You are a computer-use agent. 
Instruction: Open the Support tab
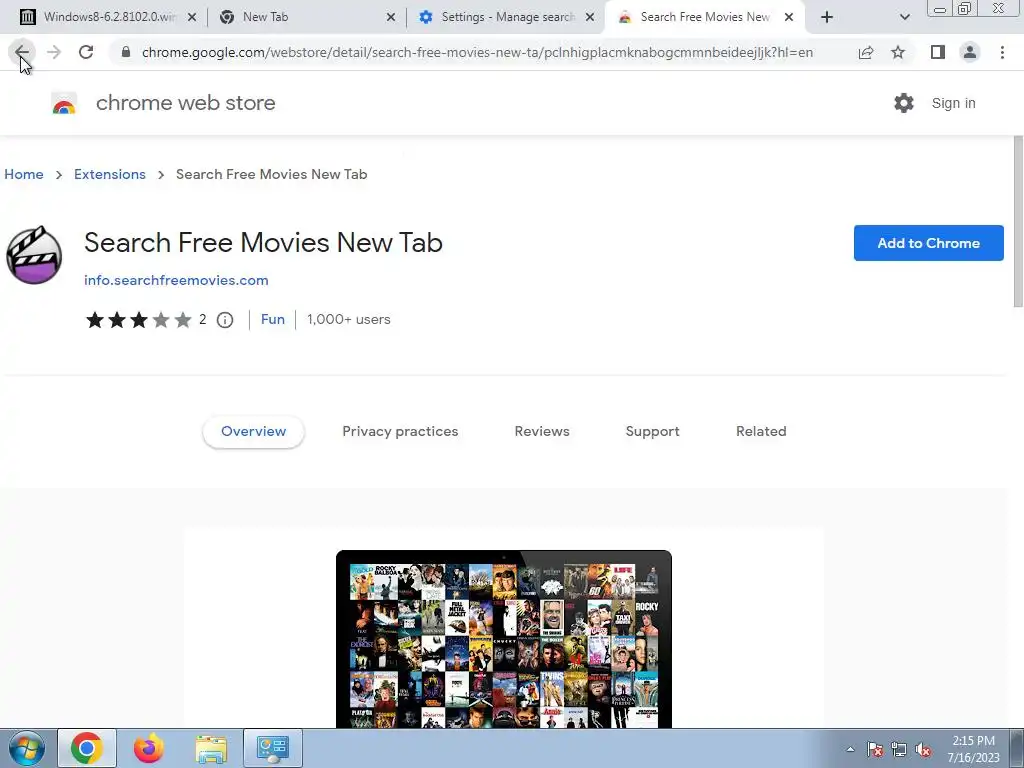coord(652,431)
